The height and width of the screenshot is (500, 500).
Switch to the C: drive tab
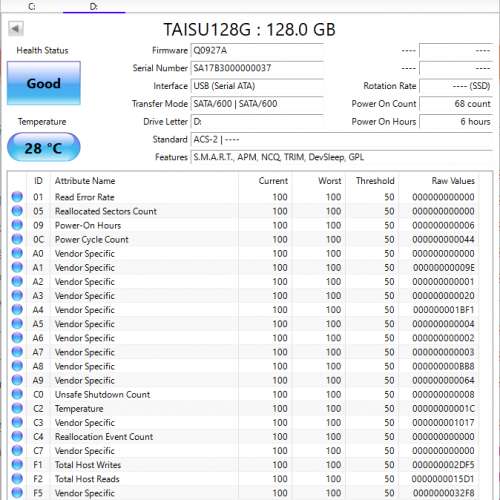click(32, 6)
